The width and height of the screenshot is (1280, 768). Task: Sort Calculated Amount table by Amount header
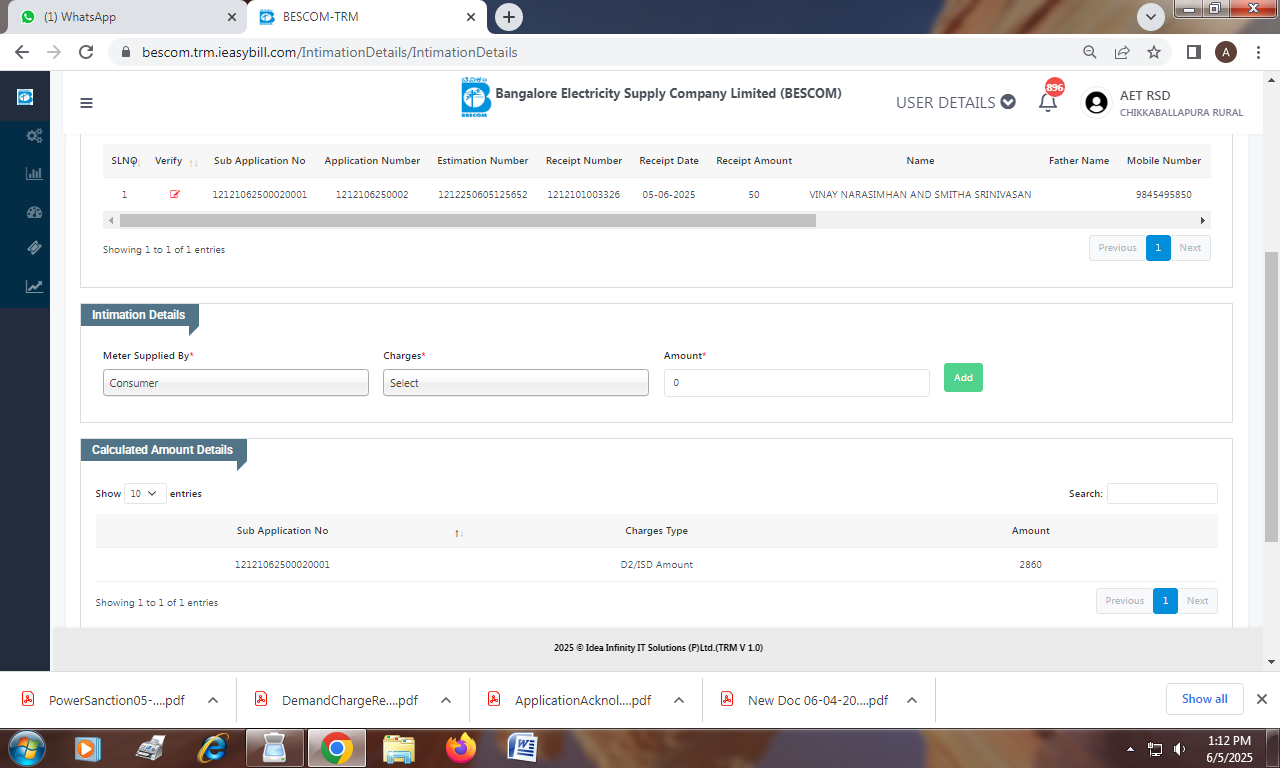(1031, 531)
